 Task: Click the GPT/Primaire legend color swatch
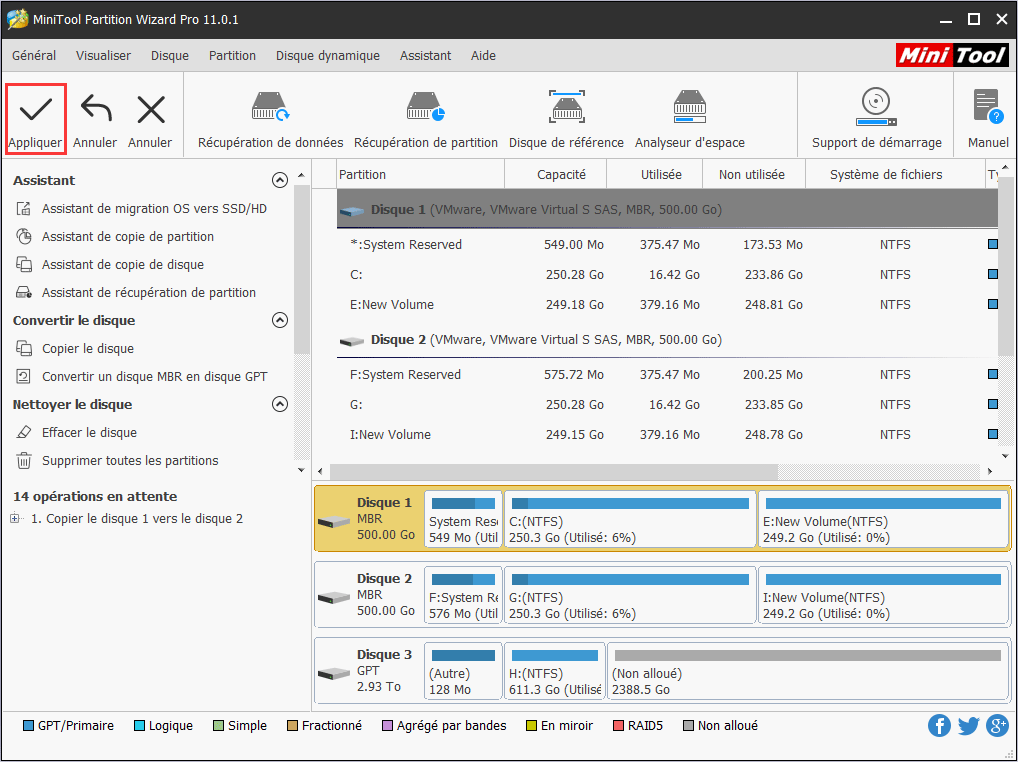point(29,726)
